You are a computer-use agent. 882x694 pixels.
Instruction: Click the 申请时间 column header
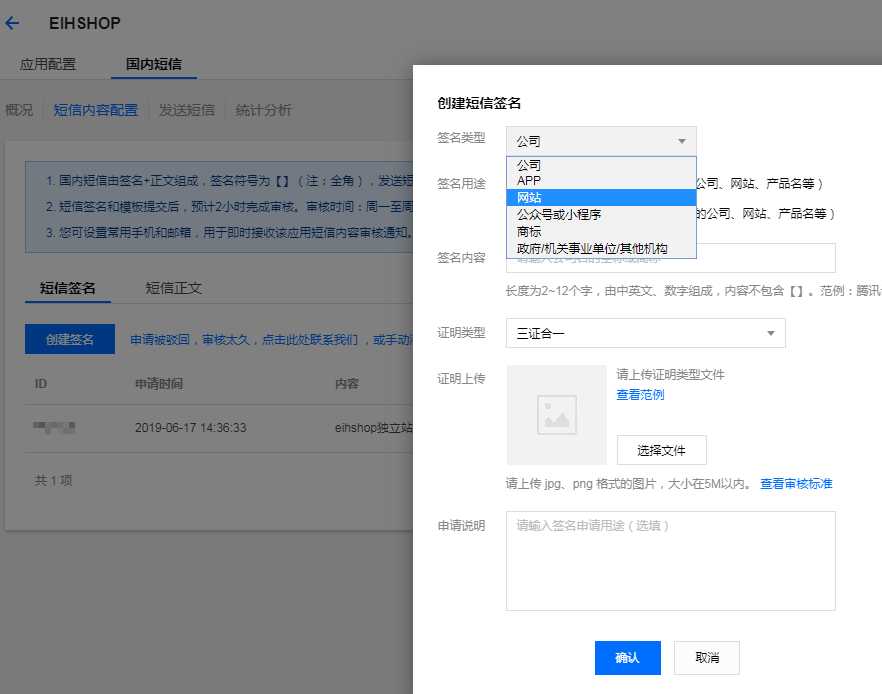click(159, 384)
